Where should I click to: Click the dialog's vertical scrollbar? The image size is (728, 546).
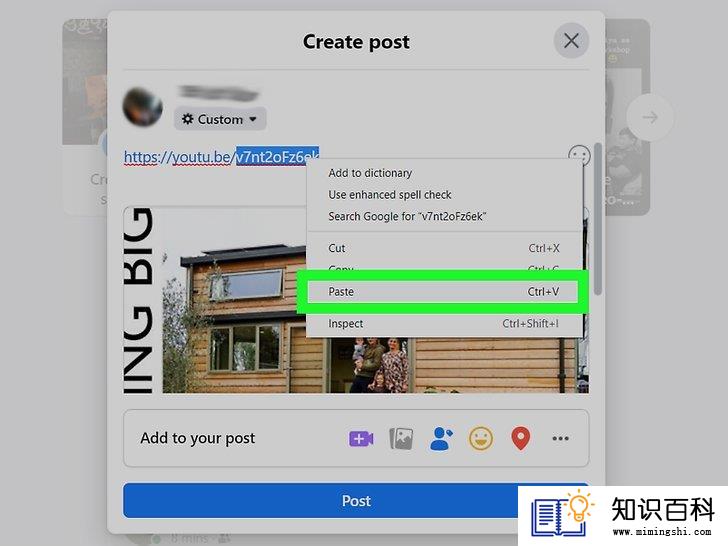coord(598,219)
